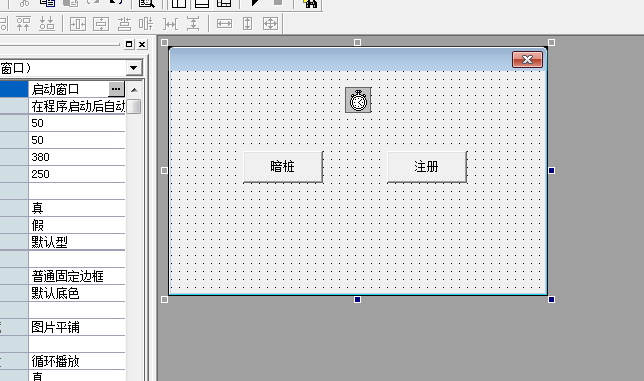This screenshot has width=644, height=381.
Task: Float the property panel with the square button
Action: pos(129,44)
